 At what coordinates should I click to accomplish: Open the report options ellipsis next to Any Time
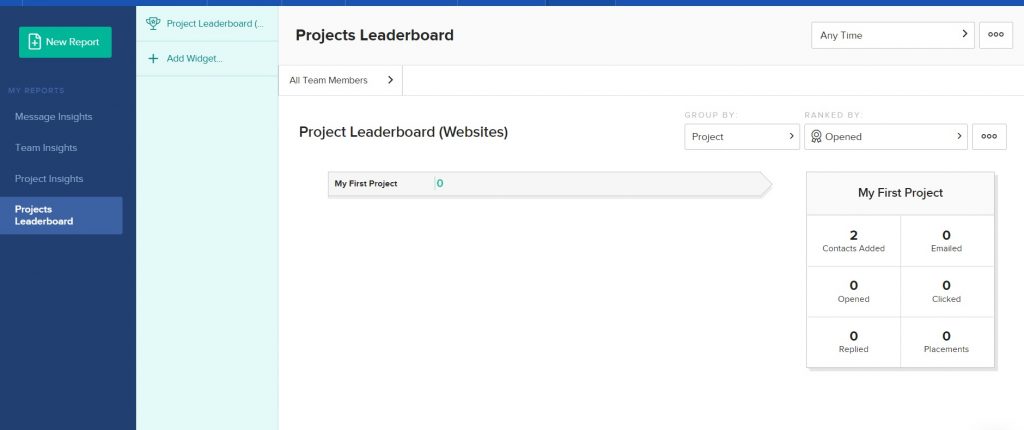[995, 35]
